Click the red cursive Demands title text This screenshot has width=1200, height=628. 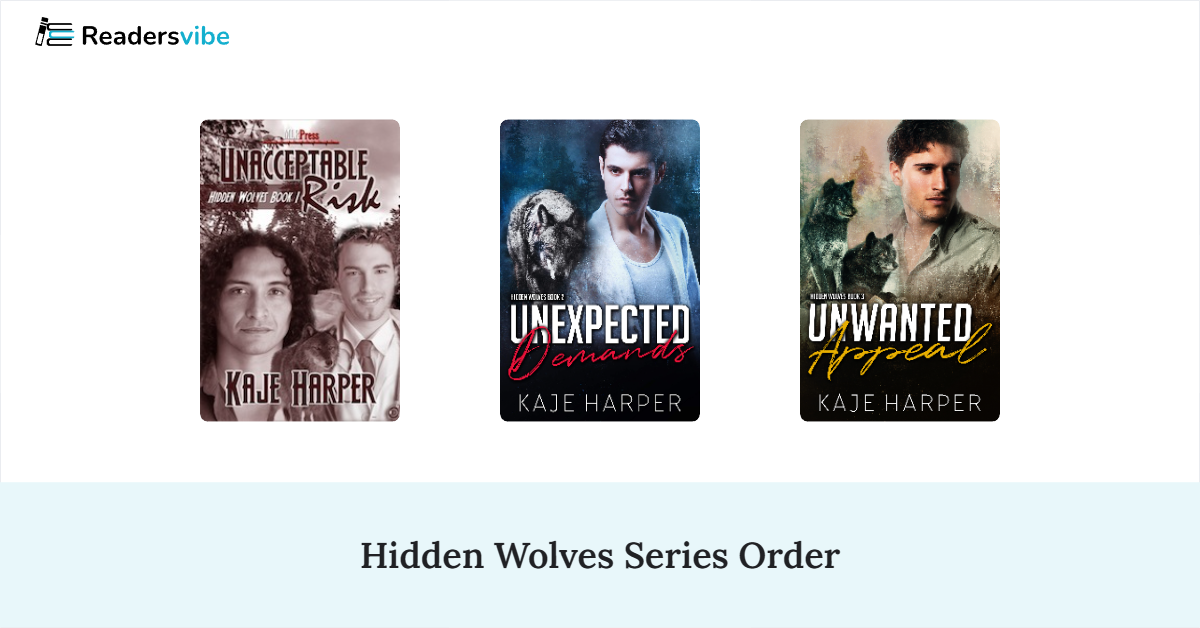click(598, 356)
